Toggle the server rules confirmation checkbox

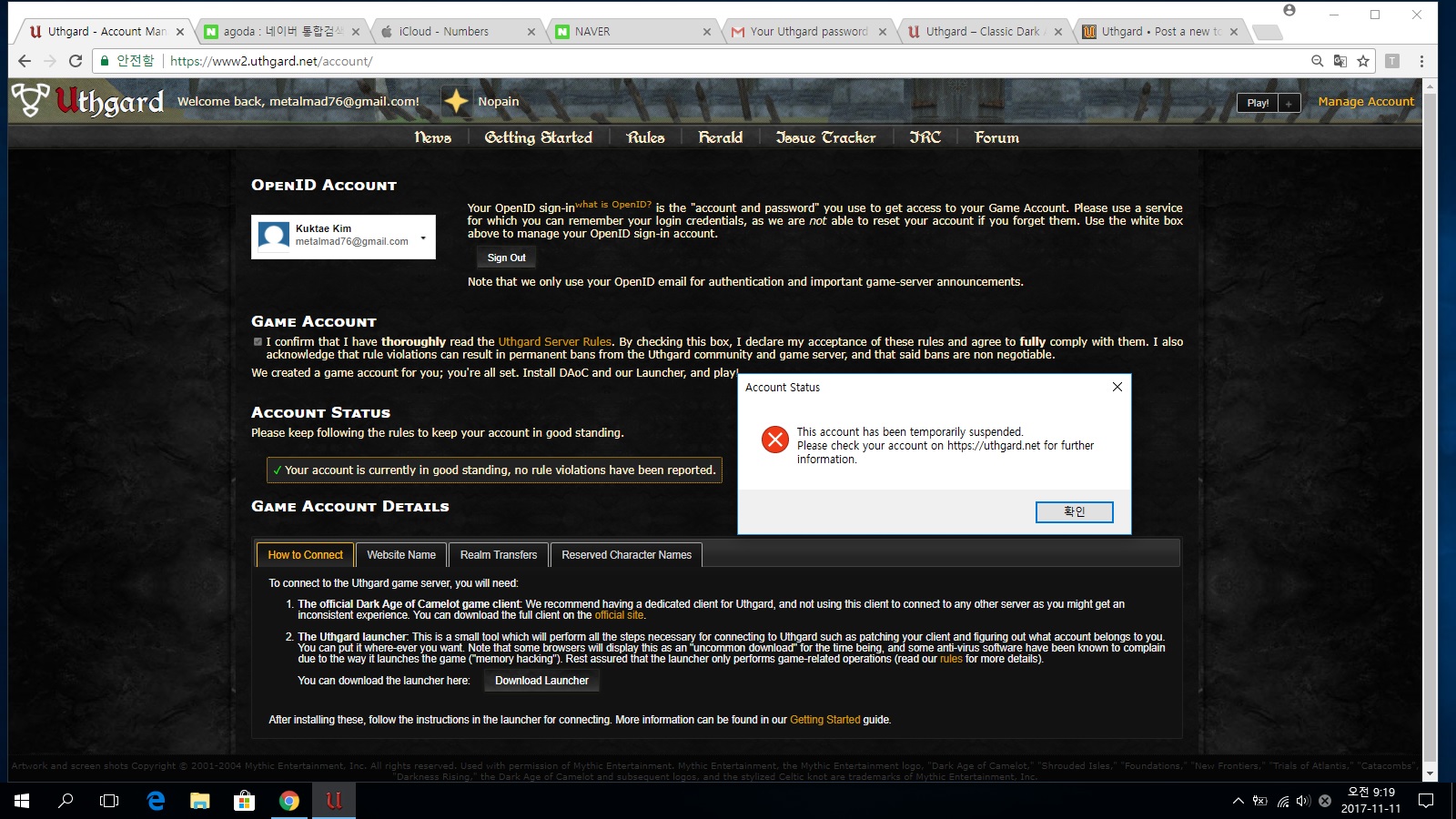[258, 342]
